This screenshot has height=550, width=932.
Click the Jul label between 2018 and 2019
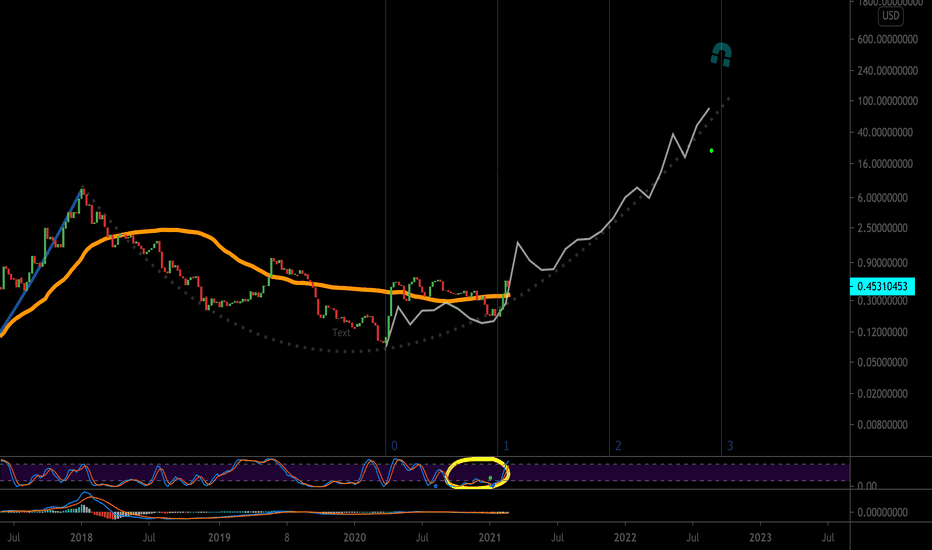pos(149,538)
